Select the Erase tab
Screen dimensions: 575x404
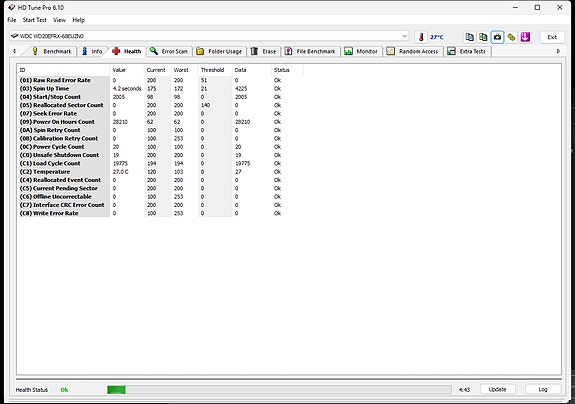pyautogui.click(x=264, y=51)
